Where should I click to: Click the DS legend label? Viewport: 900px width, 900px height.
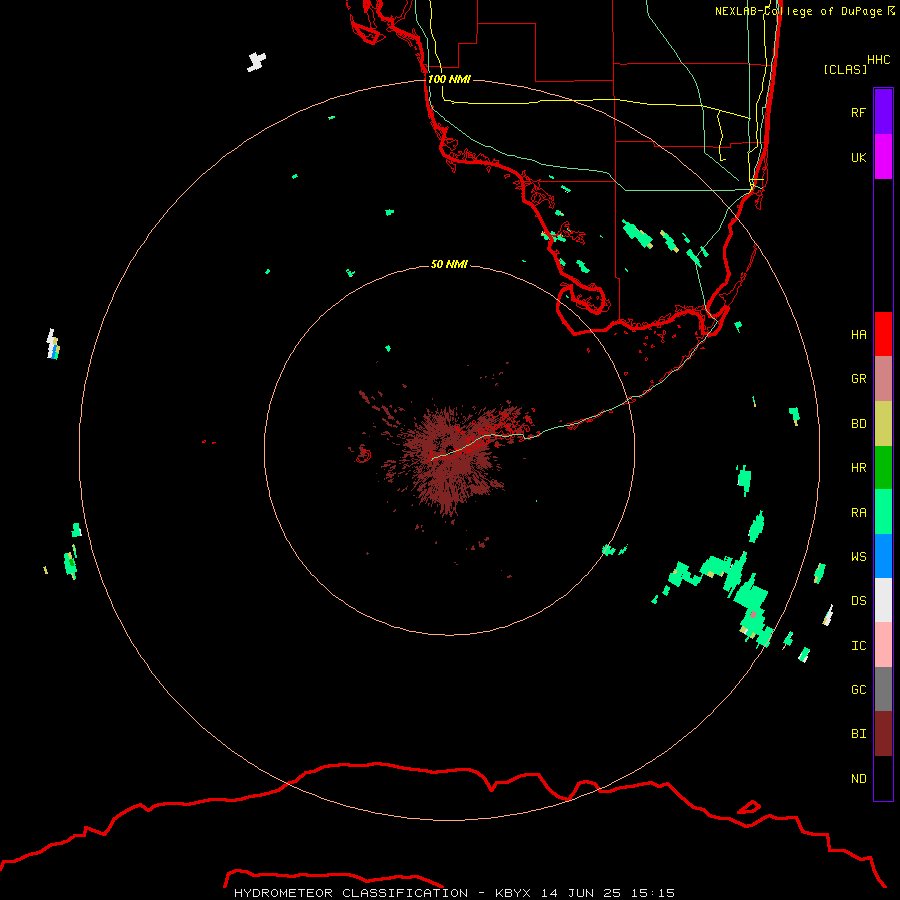[x=858, y=601]
